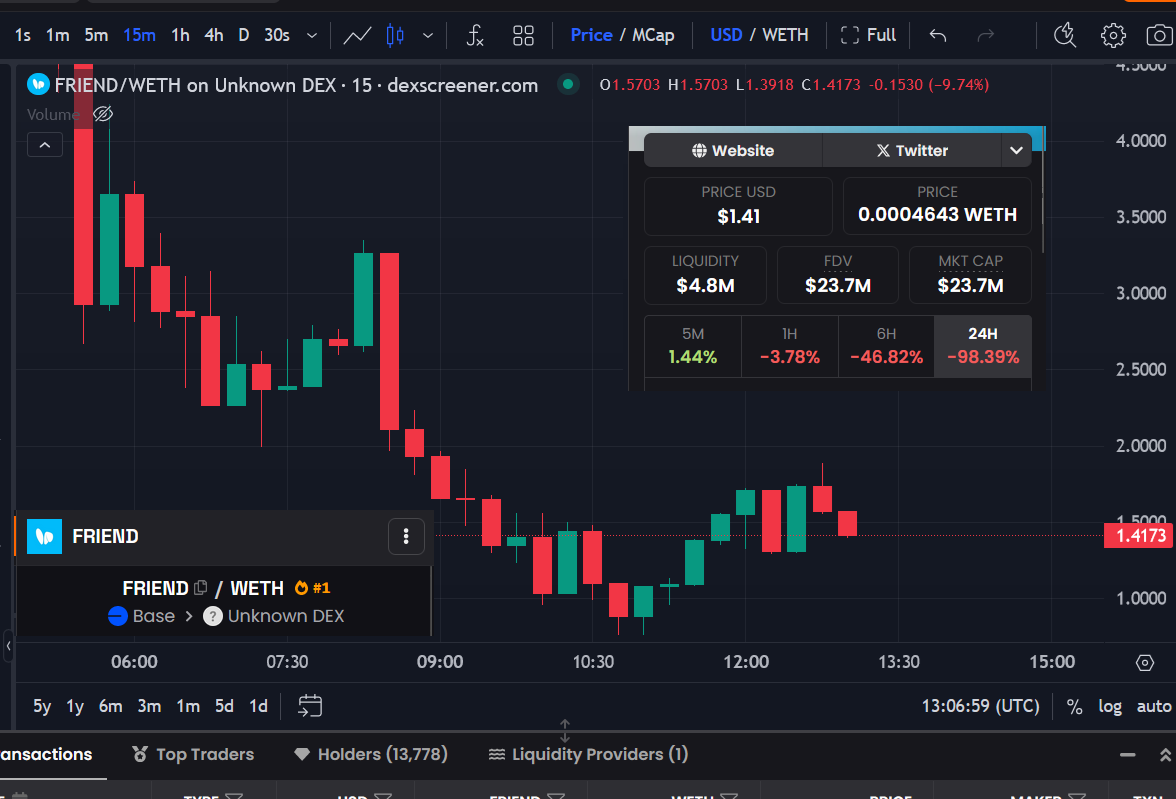Click the 0.0004643 WETH price box
The height and width of the screenshot is (799, 1176).
tap(937, 206)
